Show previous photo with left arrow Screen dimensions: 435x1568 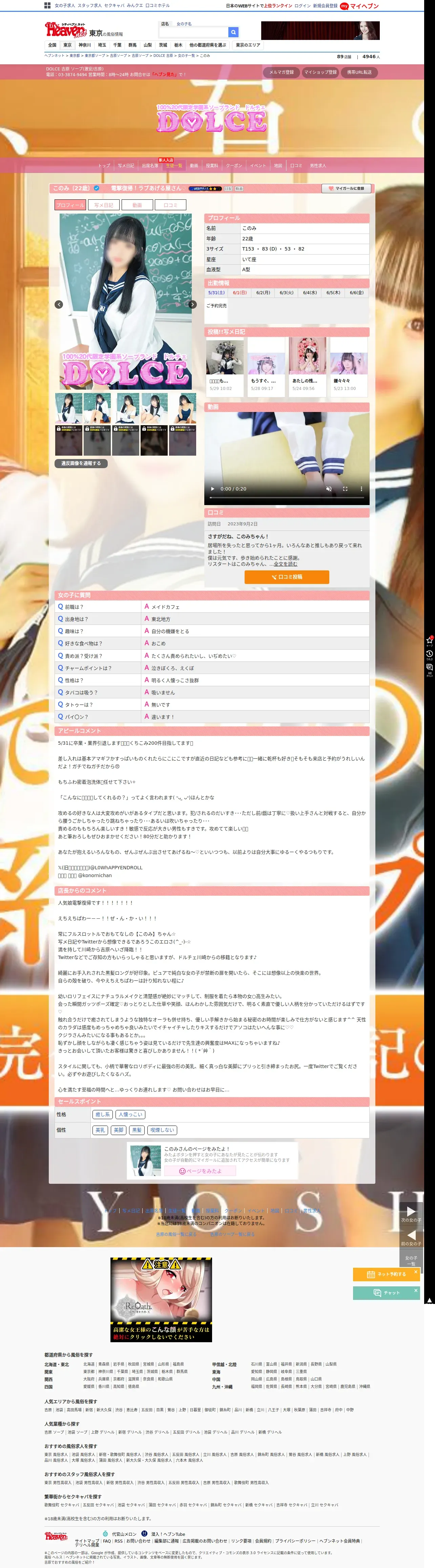coord(59,304)
